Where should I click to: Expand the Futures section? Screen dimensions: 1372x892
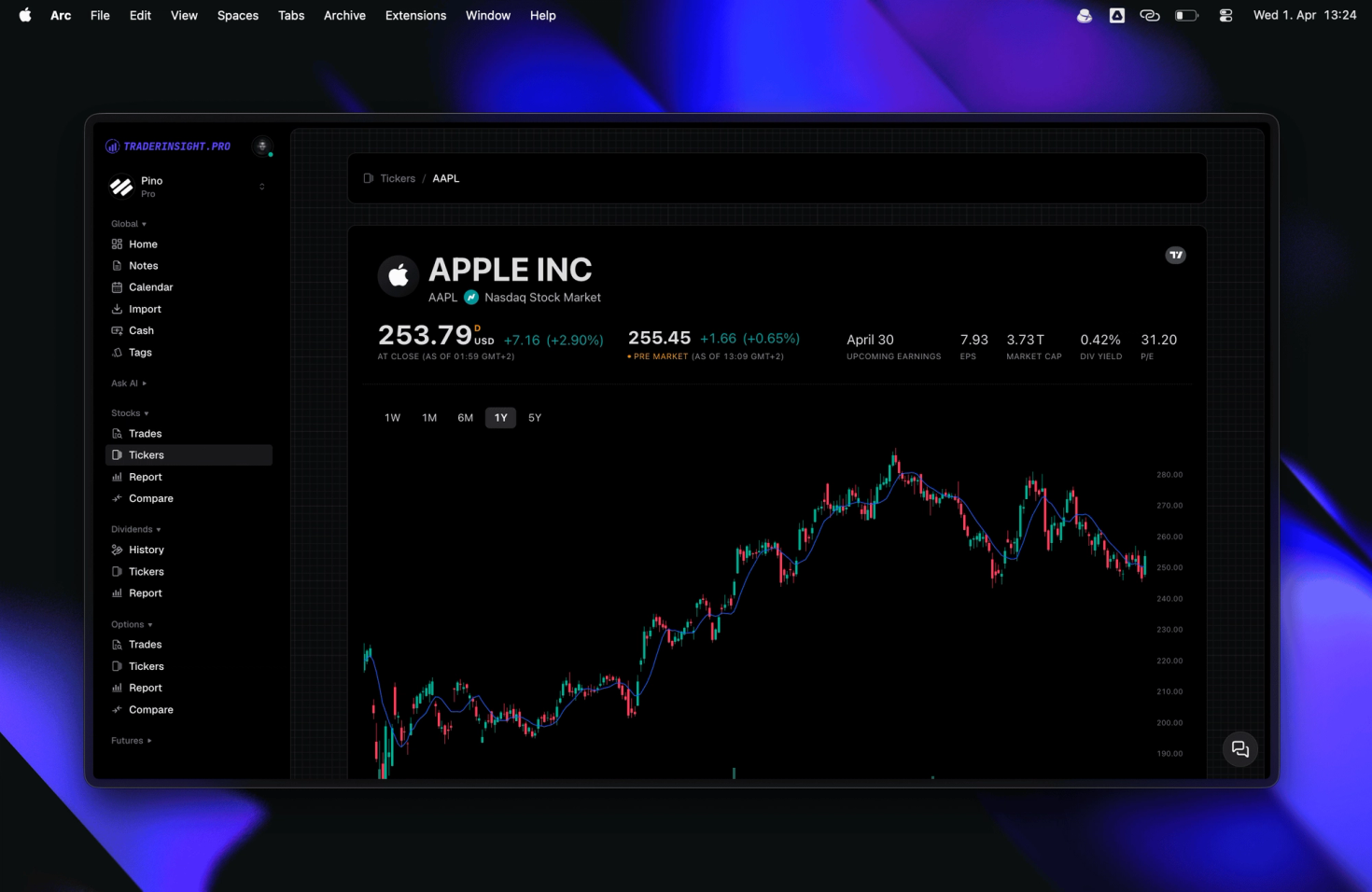130,740
